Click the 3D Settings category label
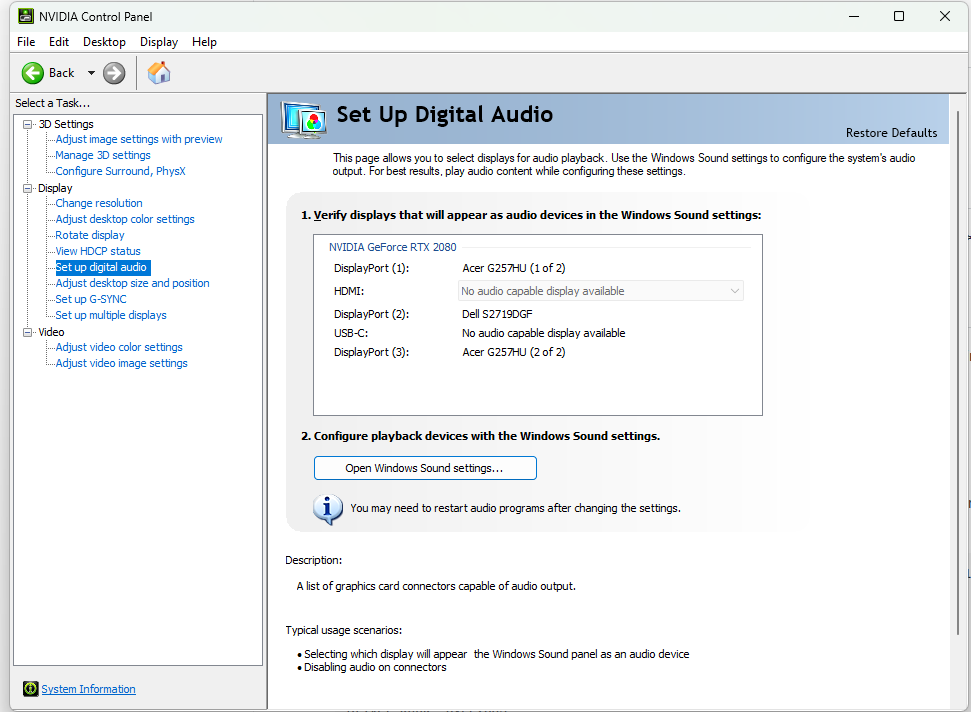971x712 pixels. [x=66, y=124]
